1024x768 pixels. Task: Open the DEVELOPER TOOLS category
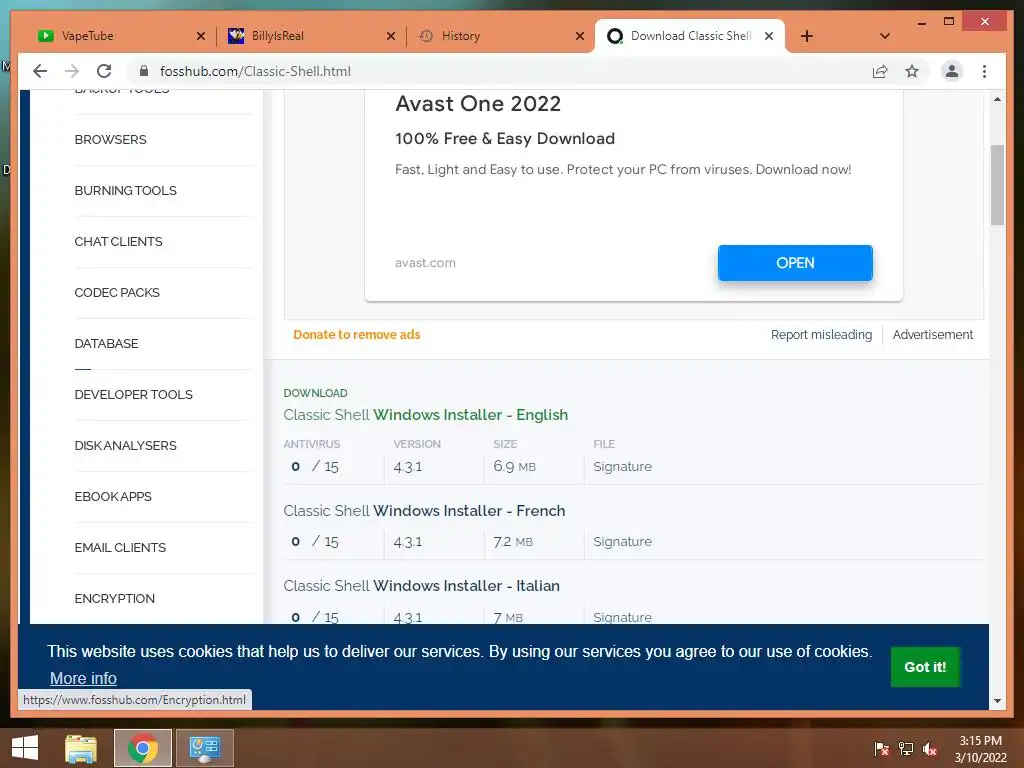133,394
